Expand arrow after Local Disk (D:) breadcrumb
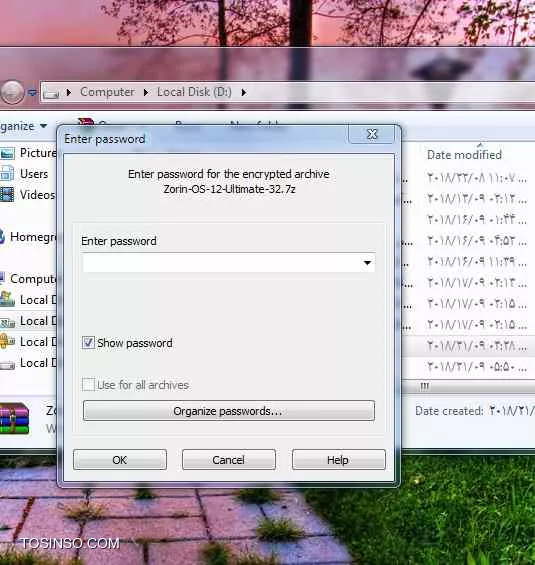 coord(244,93)
